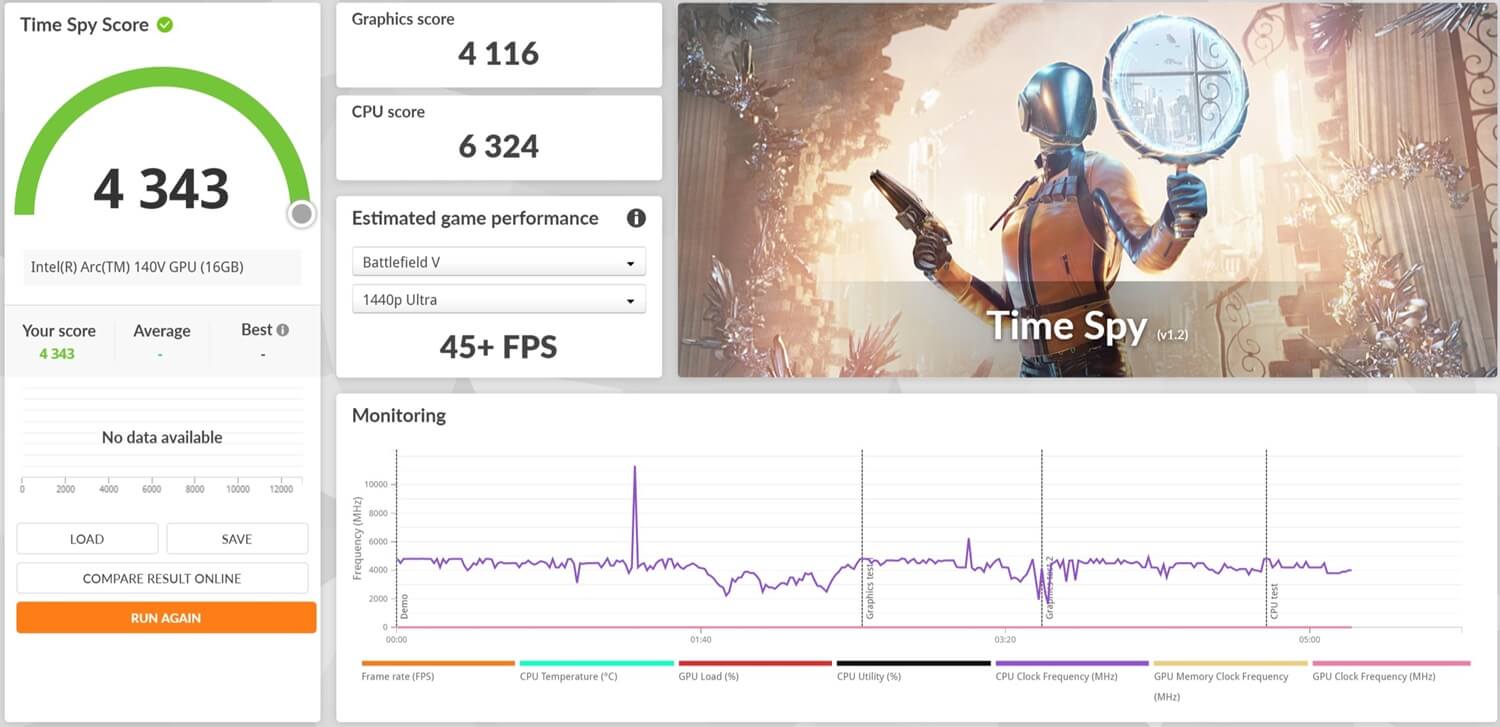Open the 1440p Ultra resolution dropdown

click(499, 299)
